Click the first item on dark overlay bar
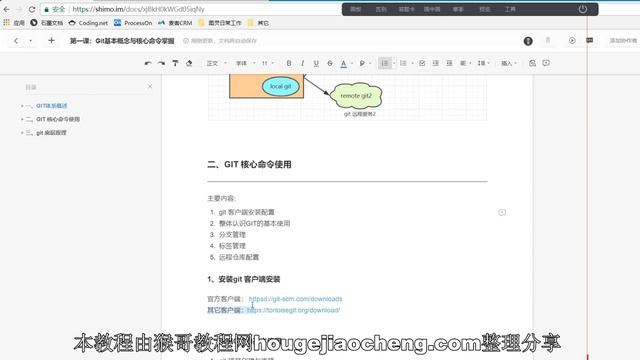640x360 pixels. pos(356,9)
